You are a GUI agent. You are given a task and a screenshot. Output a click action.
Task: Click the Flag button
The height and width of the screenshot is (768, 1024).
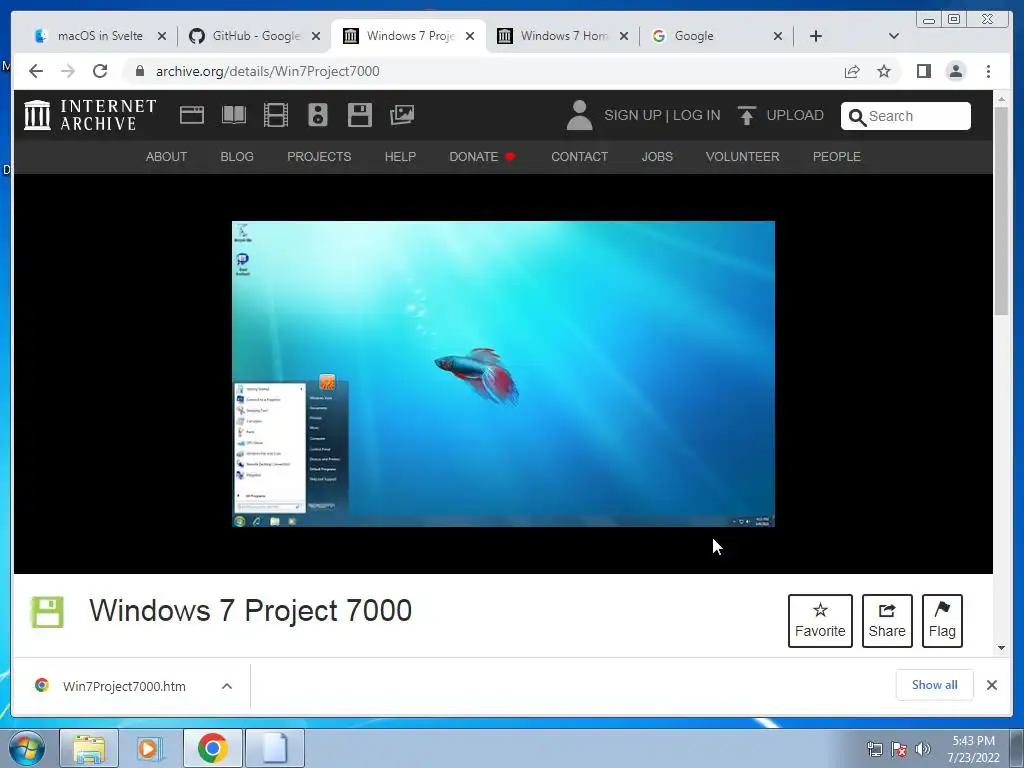942,621
